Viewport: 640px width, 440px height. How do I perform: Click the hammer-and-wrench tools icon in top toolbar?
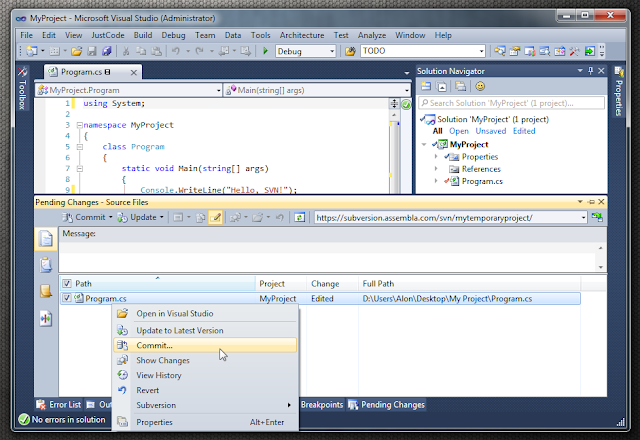point(575,51)
